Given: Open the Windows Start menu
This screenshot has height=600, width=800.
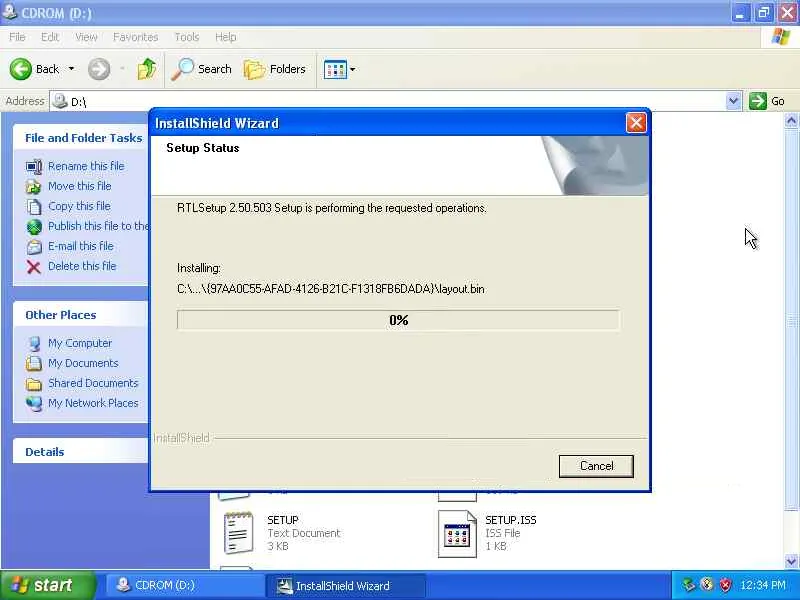Looking at the screenshot, I should tap(46, 585).
